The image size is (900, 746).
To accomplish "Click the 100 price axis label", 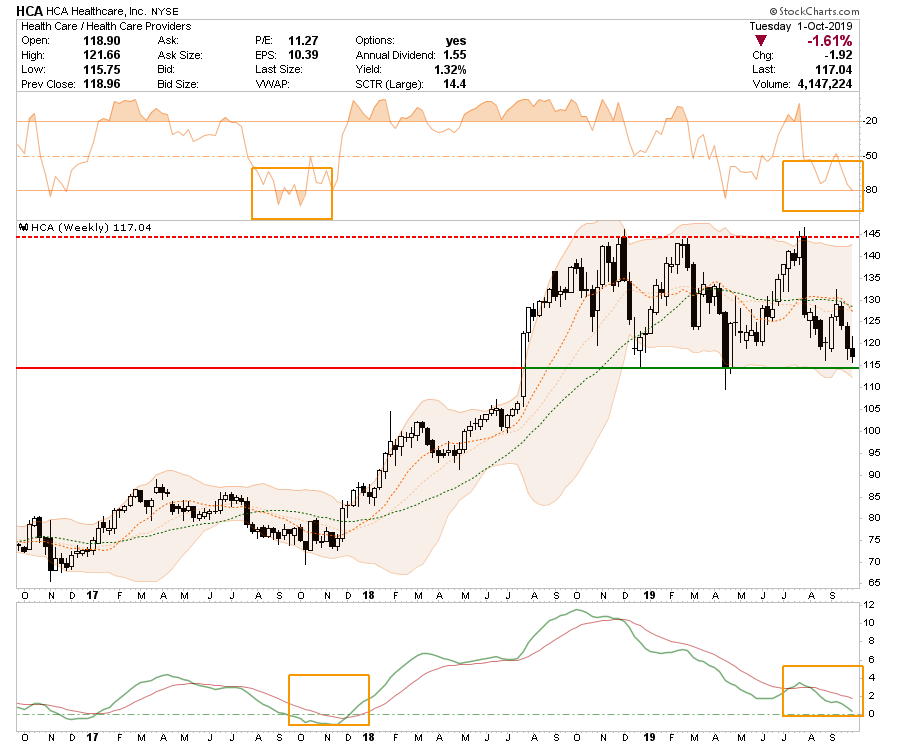I will click(x=872, y=431).
